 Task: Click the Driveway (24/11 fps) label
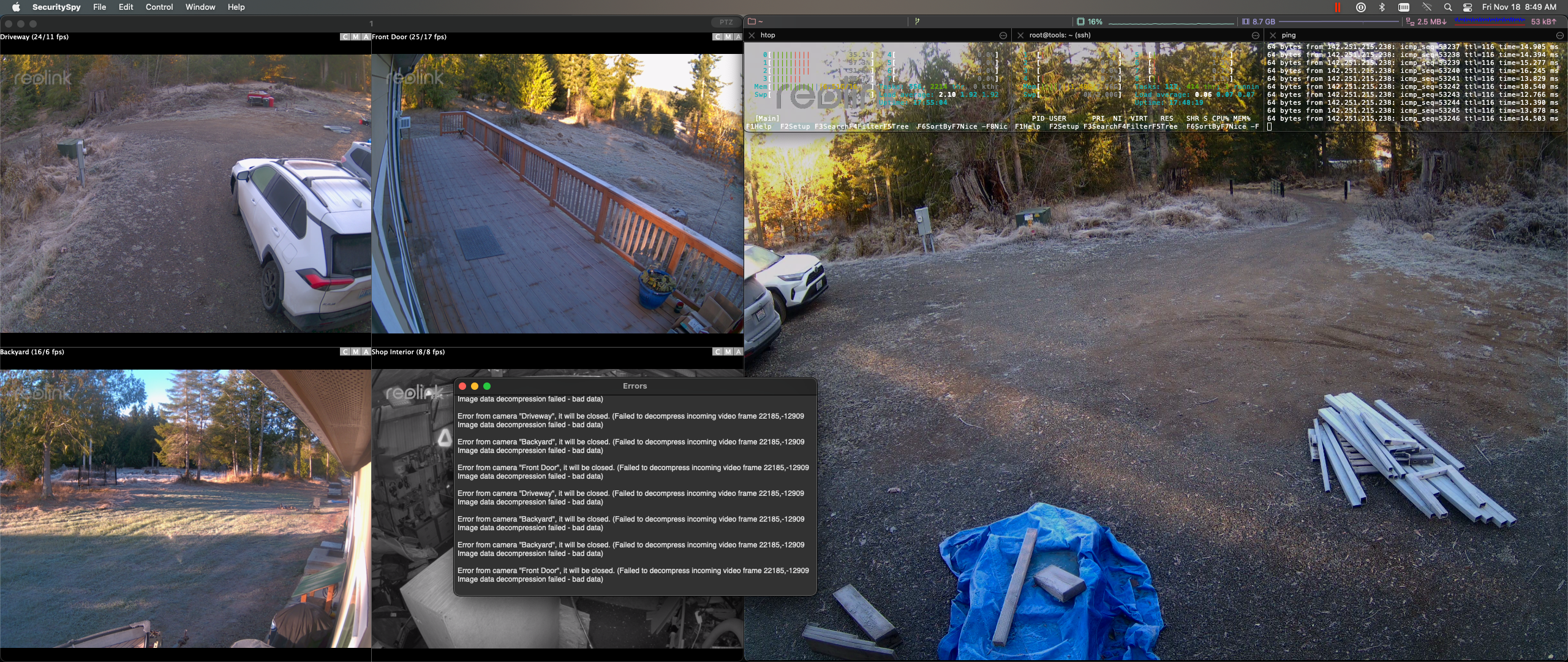pyautogui.click(x=34, y=37)
